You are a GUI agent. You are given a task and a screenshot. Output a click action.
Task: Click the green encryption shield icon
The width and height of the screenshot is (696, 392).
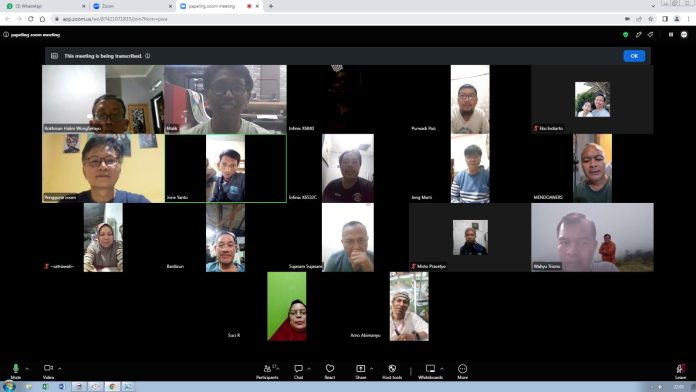pos(625,35)
